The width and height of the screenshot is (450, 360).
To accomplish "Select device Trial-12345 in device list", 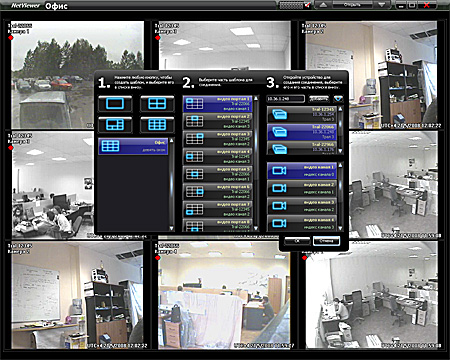I will click(x=302, y=114).
